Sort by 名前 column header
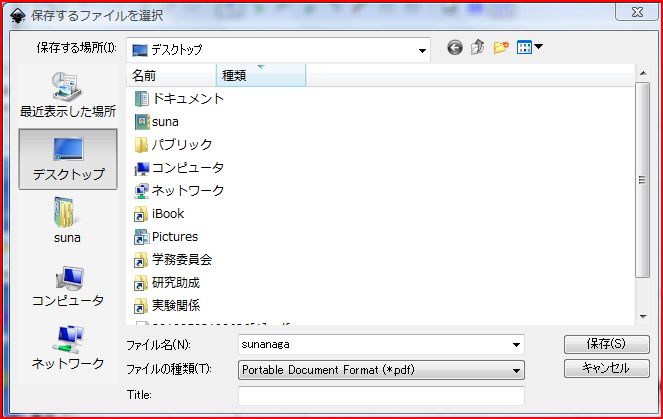The width and height of the screenshot is (663, 419). point(172,76)
